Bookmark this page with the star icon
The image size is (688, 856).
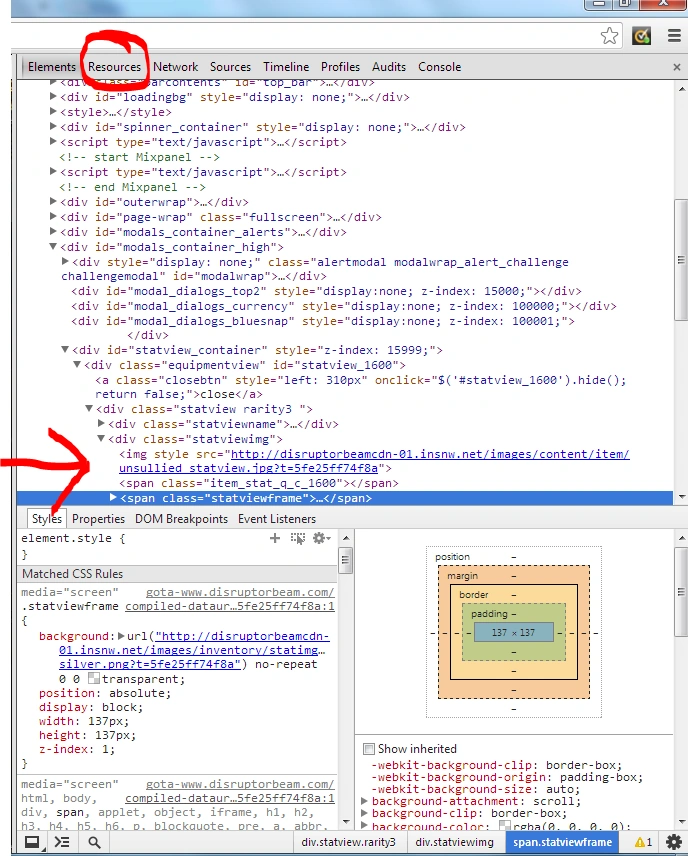609,36
